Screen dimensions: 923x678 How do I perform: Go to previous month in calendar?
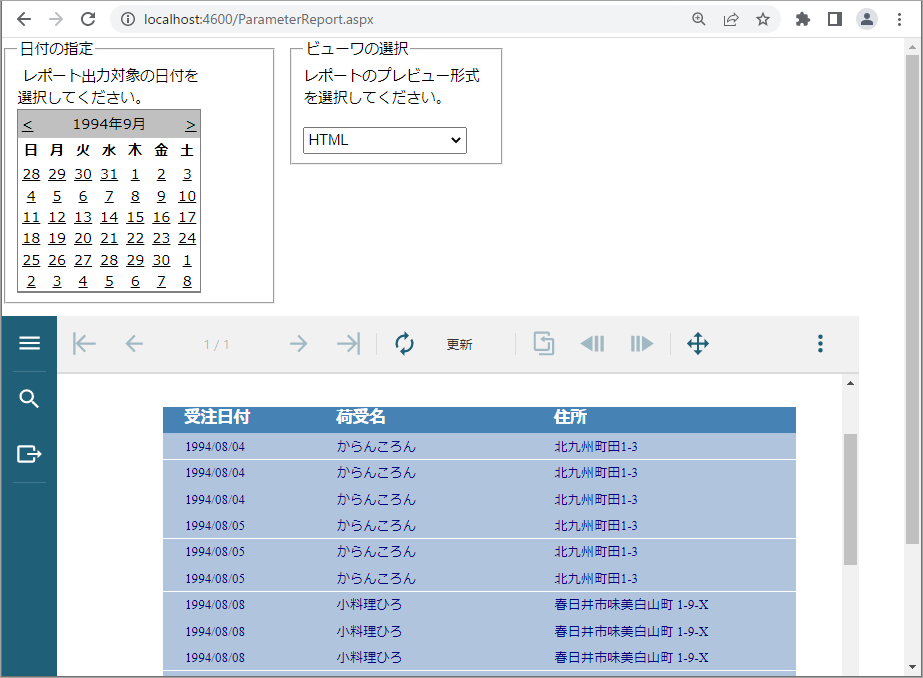point(28,125)
